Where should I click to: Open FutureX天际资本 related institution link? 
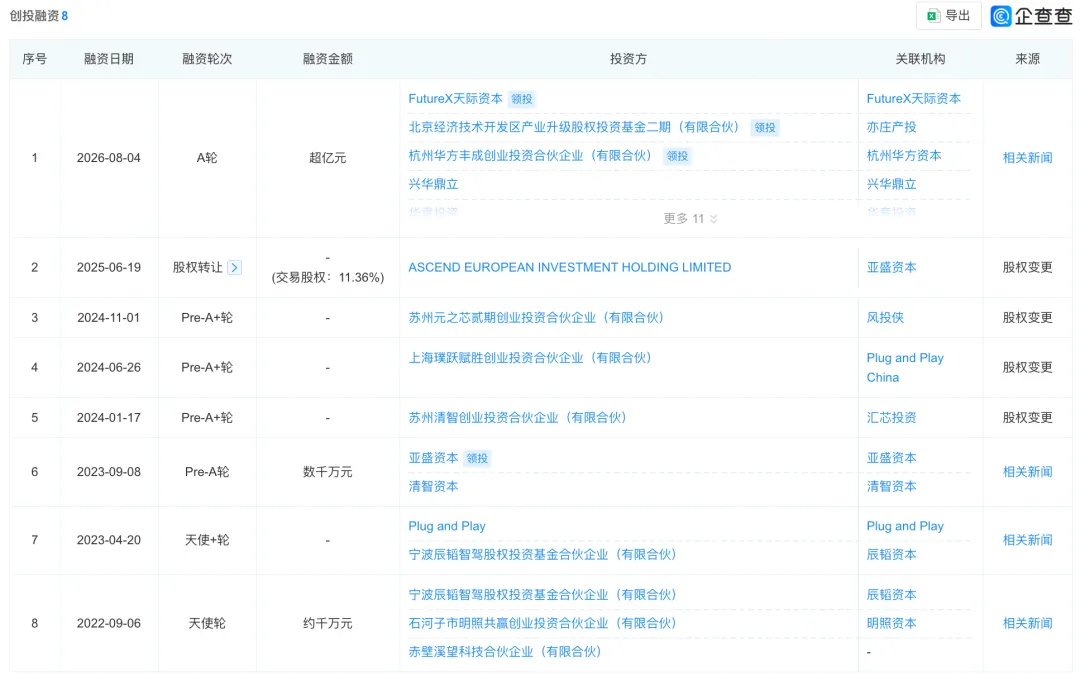coord(913,98)
